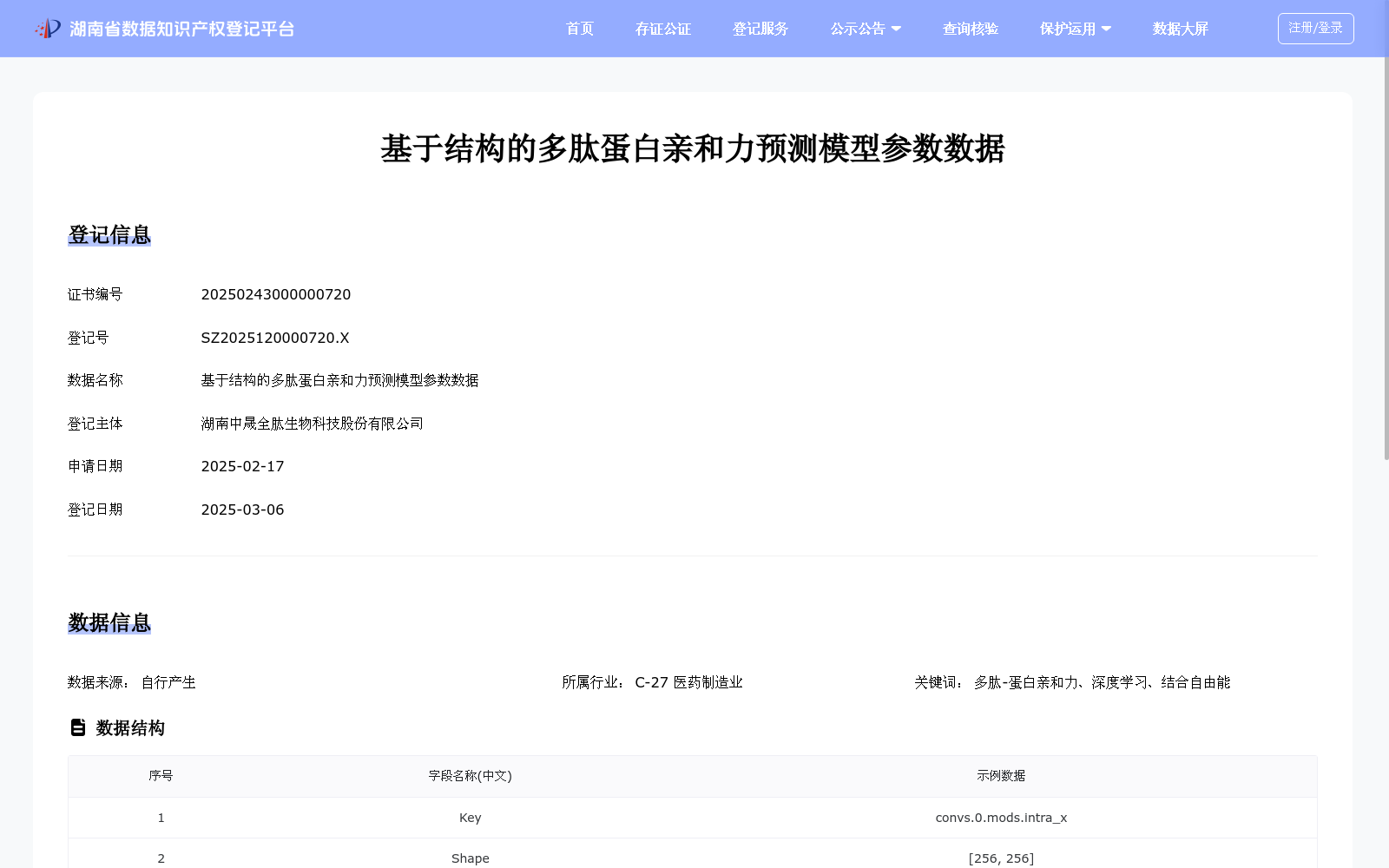Screen dimensions: 1389x868
Task: Click the C-27 医药制造业 industry value
Action: pos(689,682)
